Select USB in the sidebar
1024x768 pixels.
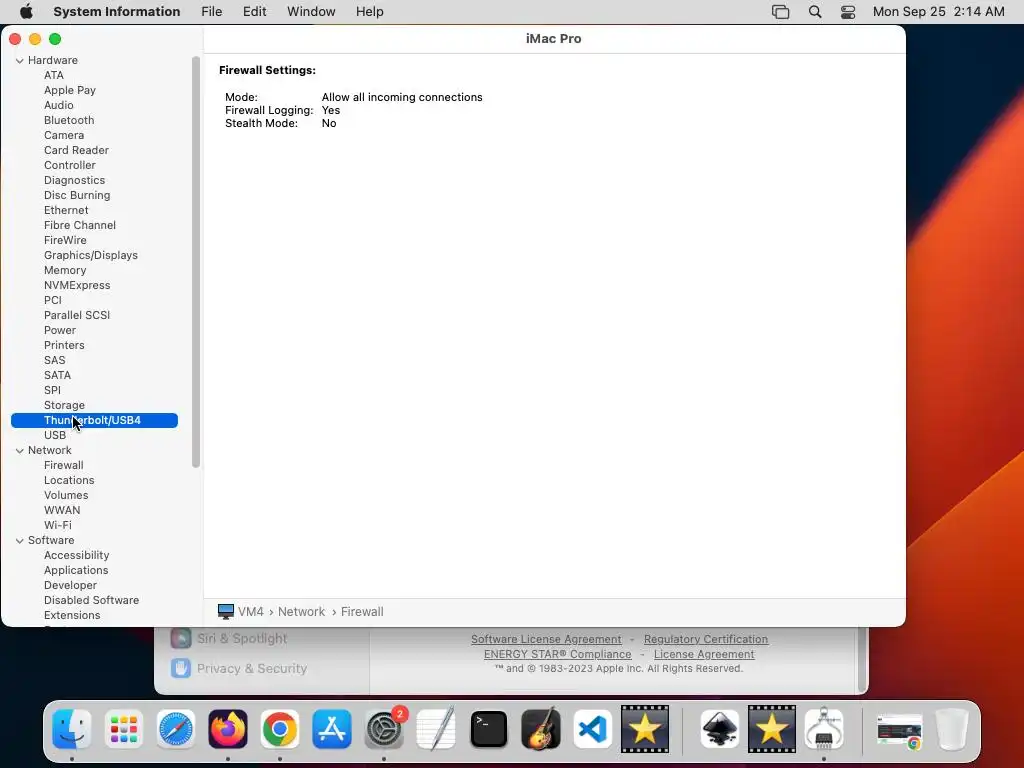(55, 436)
